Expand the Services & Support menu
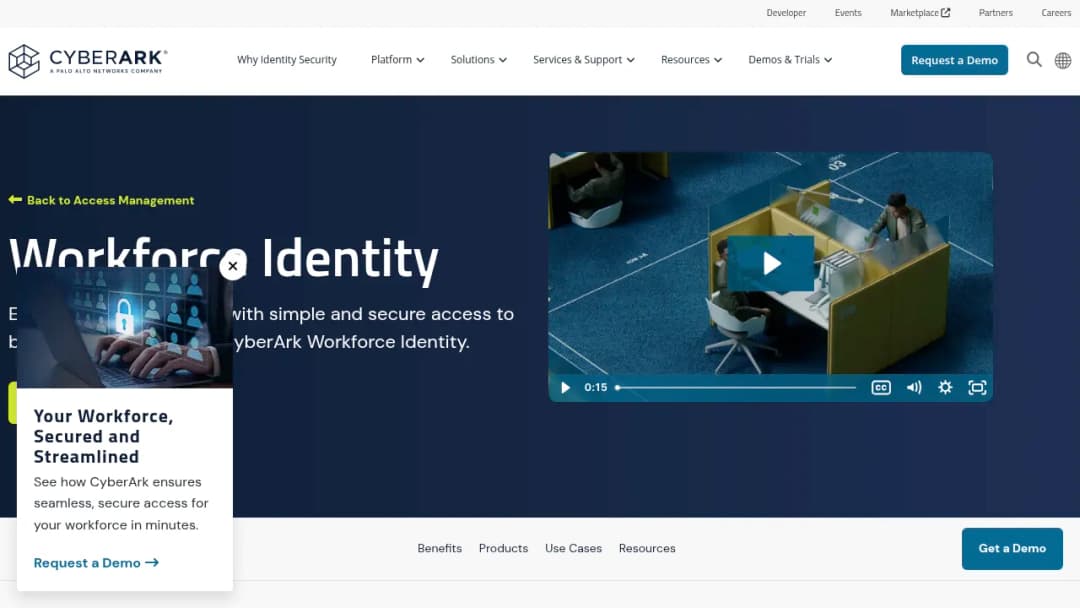This screenshot has height=608, width=1080. [x=583, y=60]
